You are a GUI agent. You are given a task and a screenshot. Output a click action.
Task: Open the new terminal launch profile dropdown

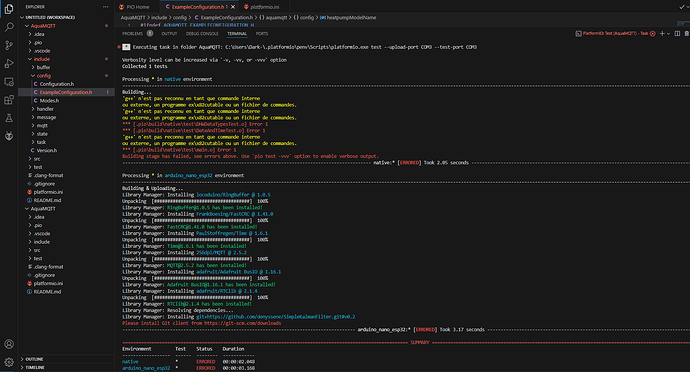coord(668,33)
